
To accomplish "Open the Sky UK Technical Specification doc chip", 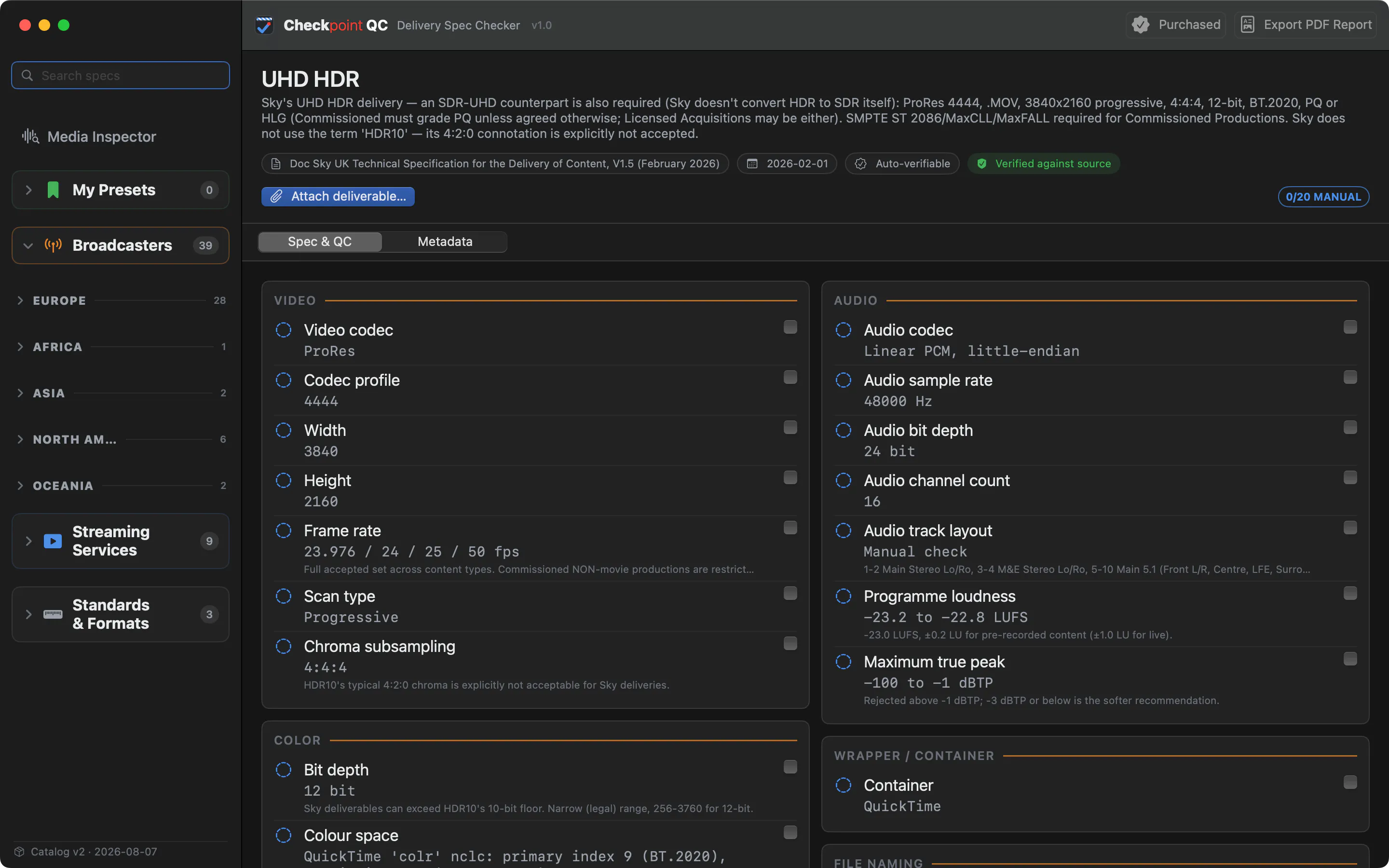I will pyautogui.click(x=495, y=163).
